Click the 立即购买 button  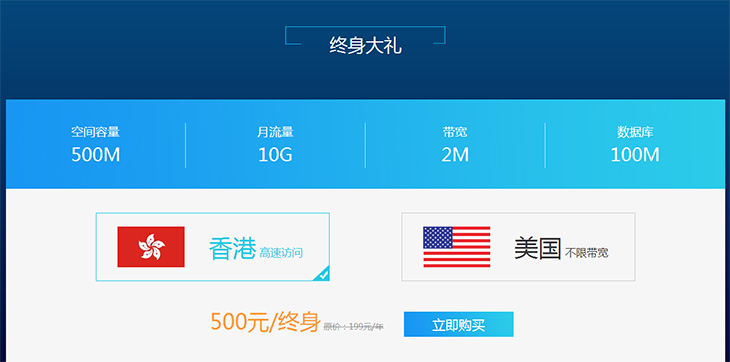click(459, 324)
